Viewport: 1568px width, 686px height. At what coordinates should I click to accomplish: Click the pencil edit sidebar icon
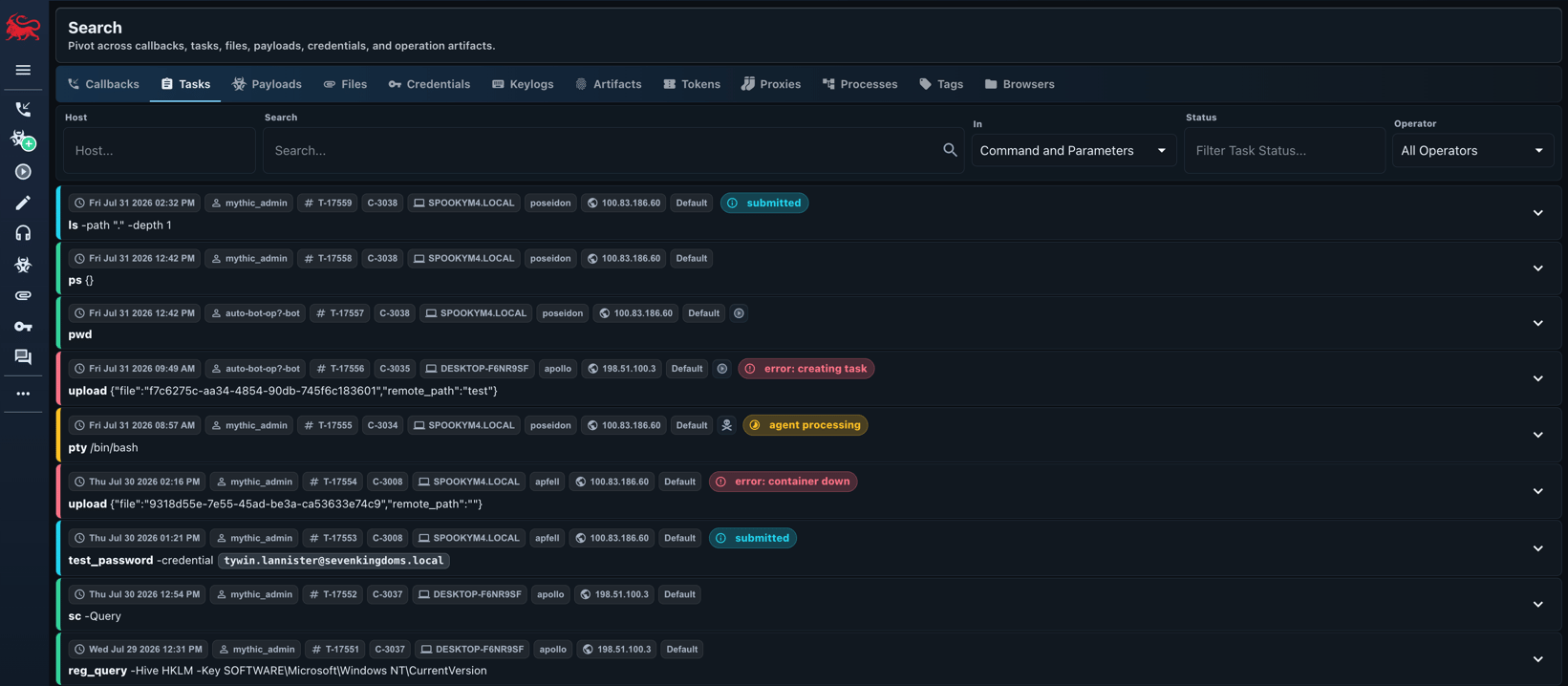pos(23,203)
